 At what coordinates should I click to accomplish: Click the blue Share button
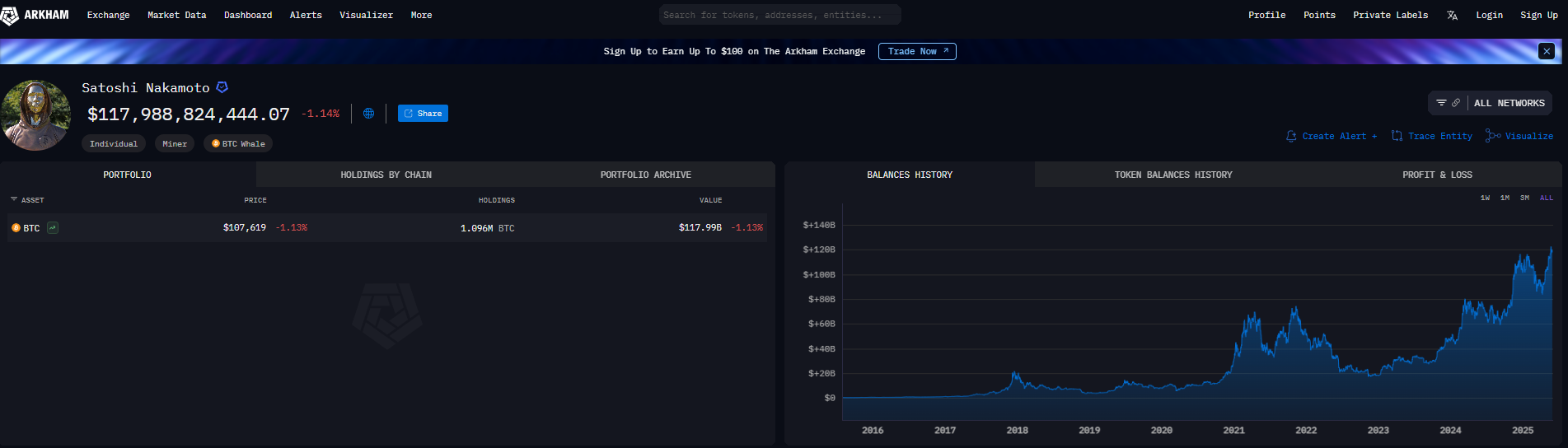423,114
